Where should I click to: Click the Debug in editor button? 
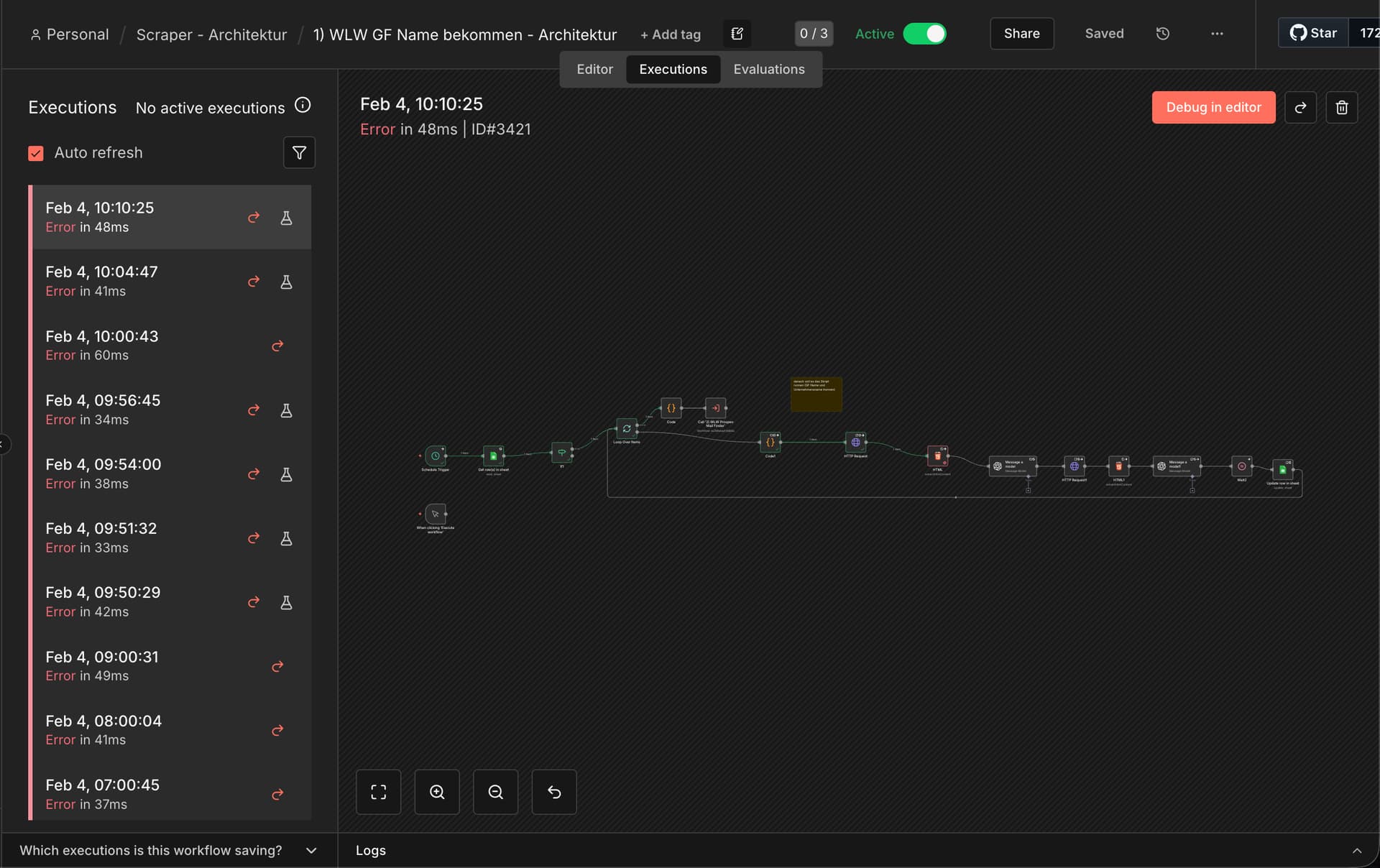[1213, 108]
